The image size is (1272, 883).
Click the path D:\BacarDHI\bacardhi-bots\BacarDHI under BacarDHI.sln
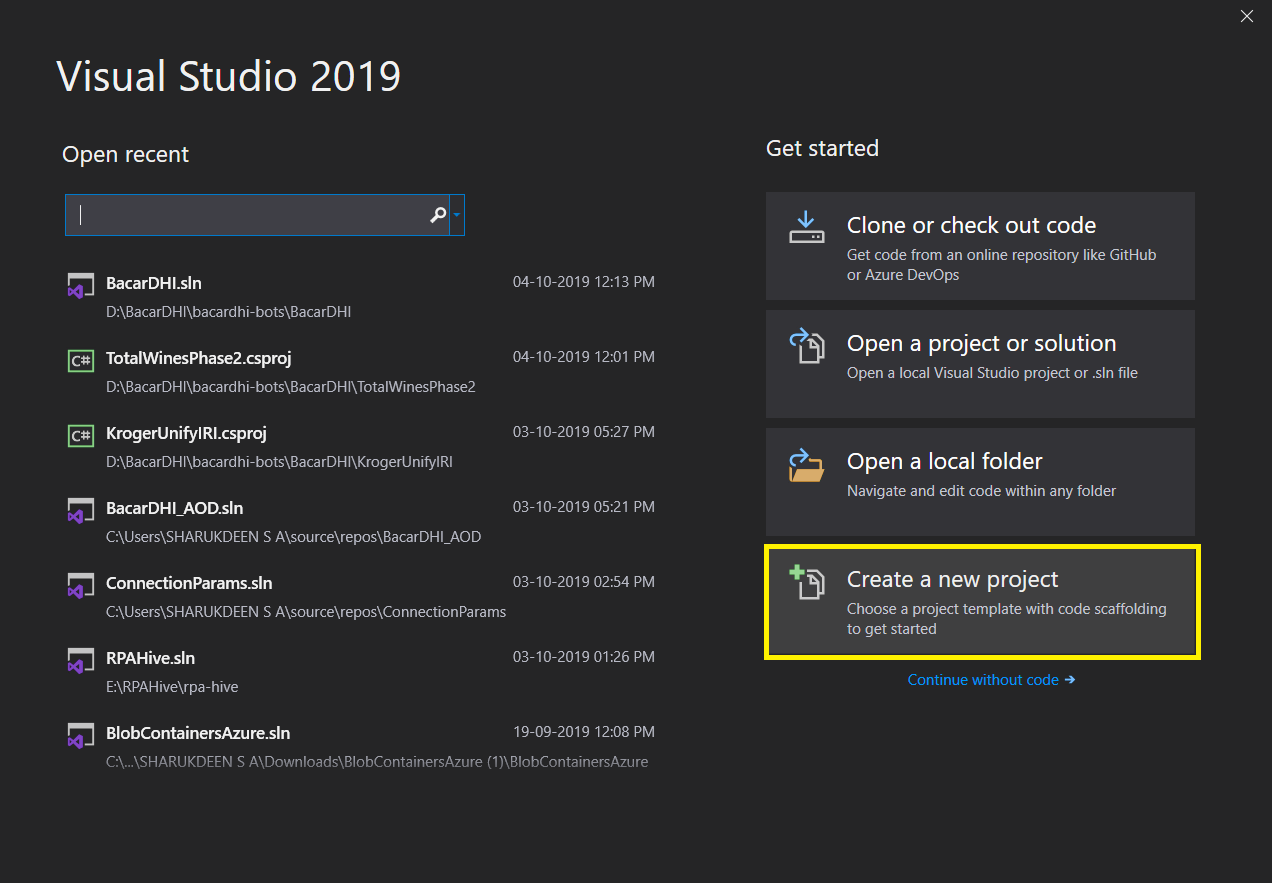point(228,312)
